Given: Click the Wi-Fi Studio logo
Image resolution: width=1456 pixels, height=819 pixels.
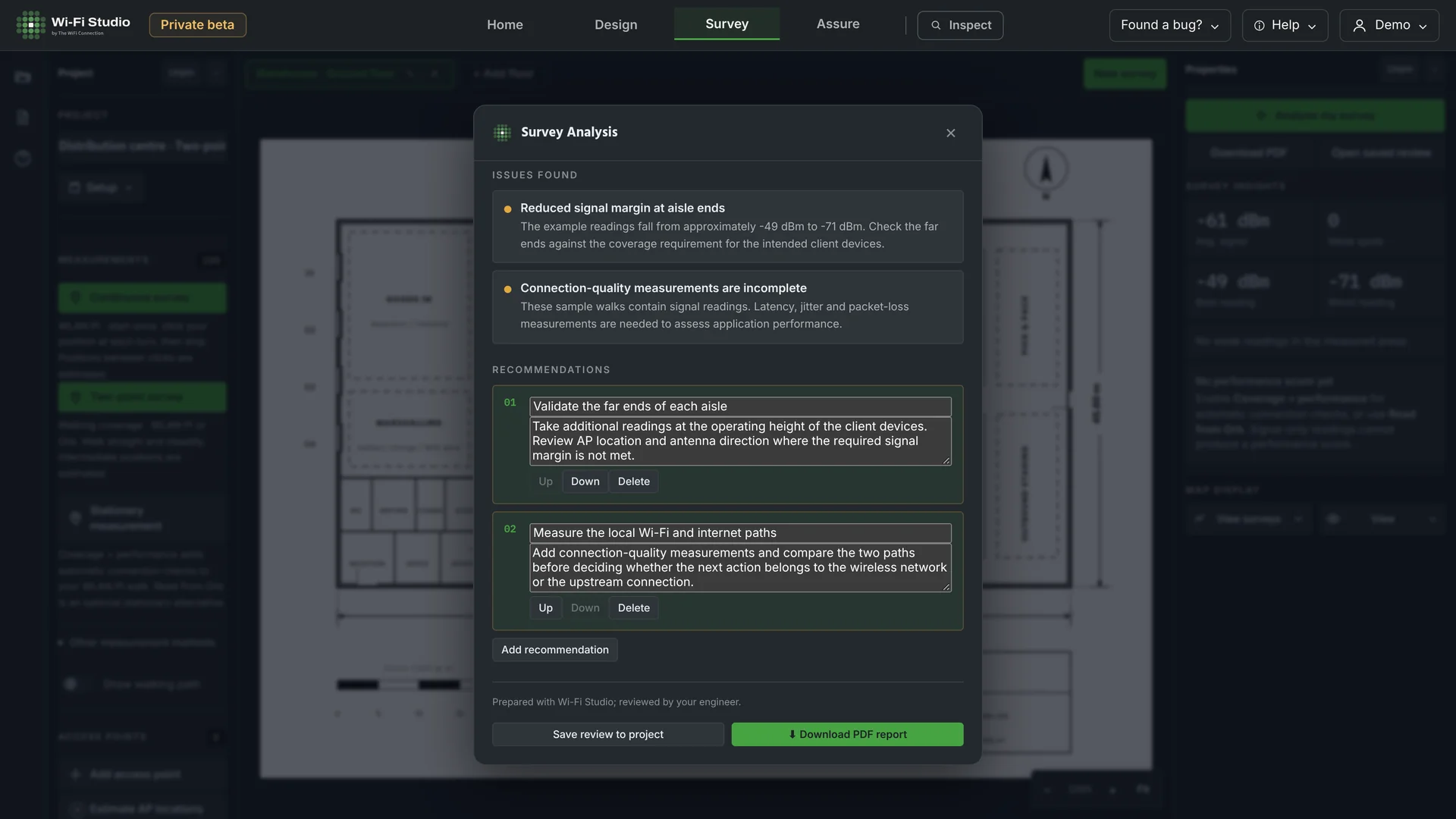Looking at the screenshot, I should click(x=73, y=24).
